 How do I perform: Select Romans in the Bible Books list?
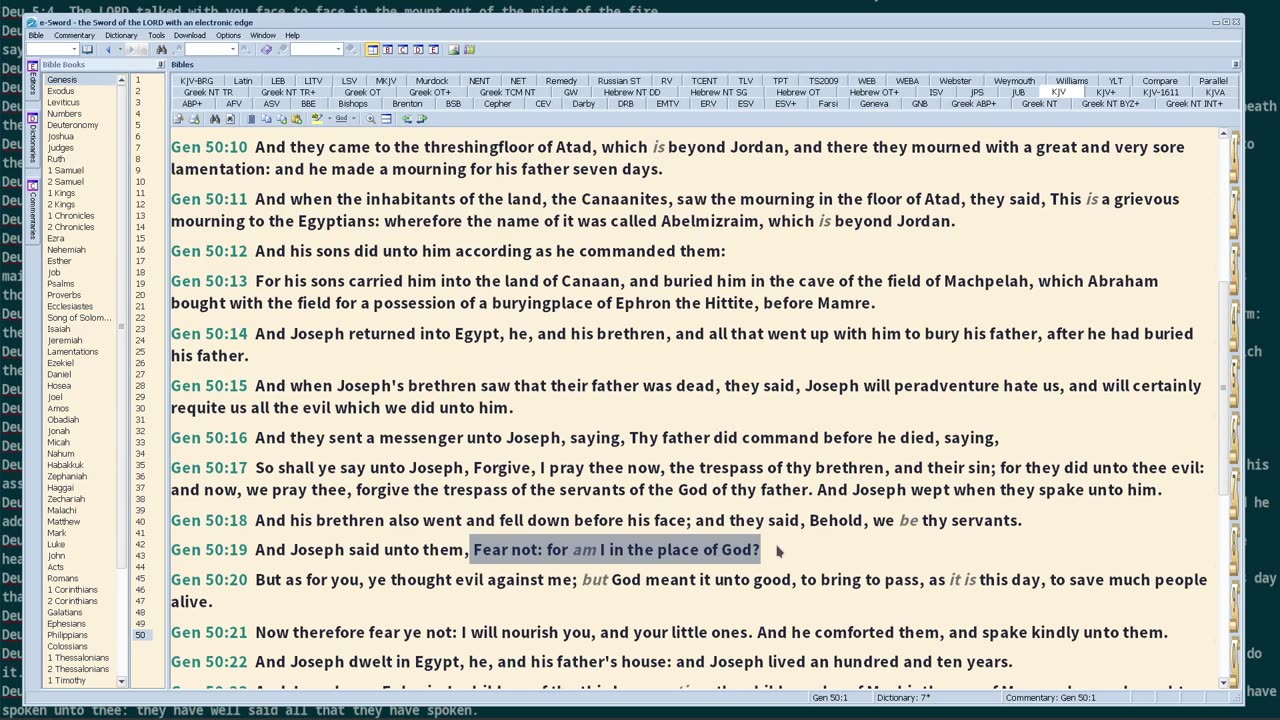coord(62,578)
